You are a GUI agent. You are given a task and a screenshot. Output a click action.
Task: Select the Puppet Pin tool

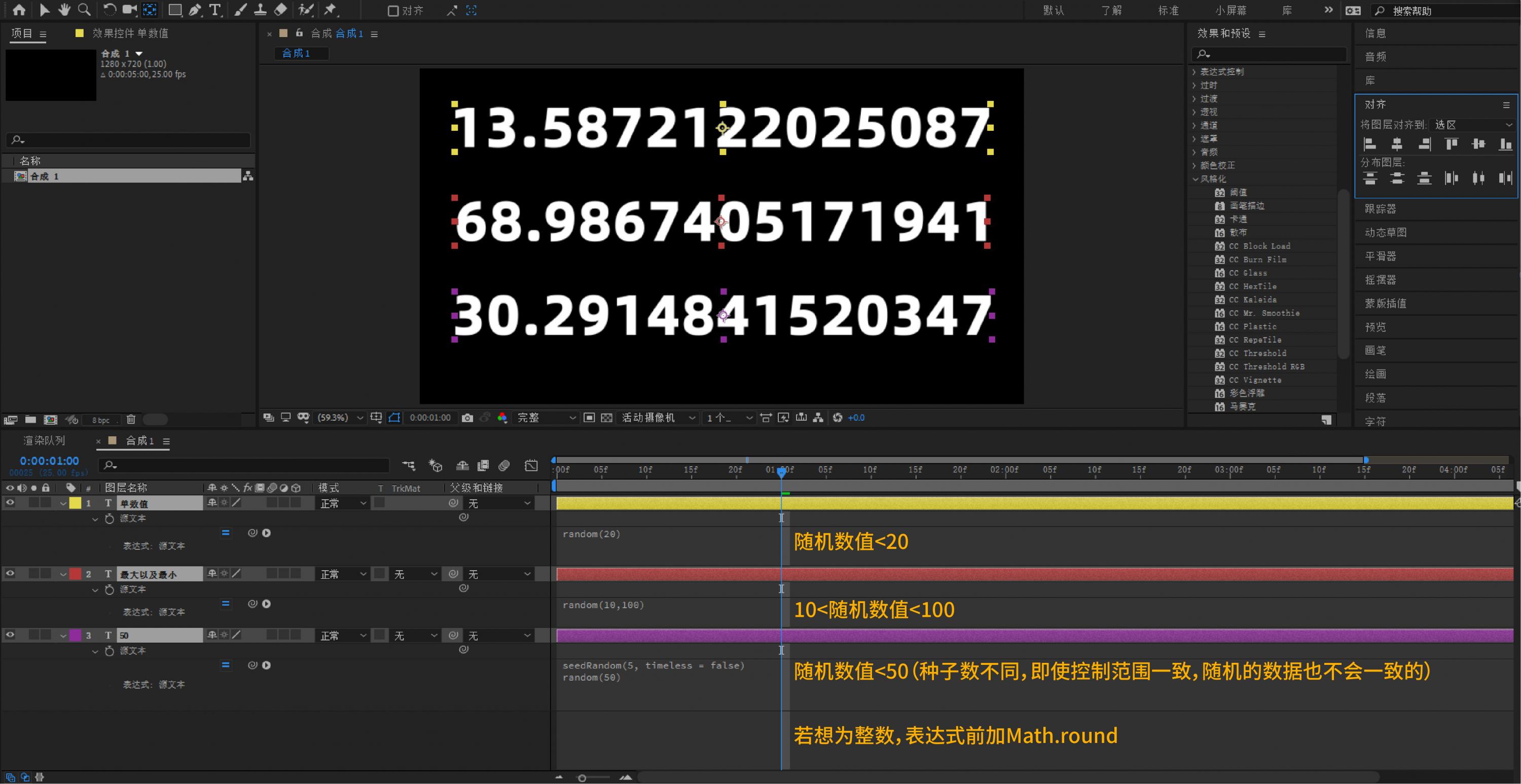point(330,10)
